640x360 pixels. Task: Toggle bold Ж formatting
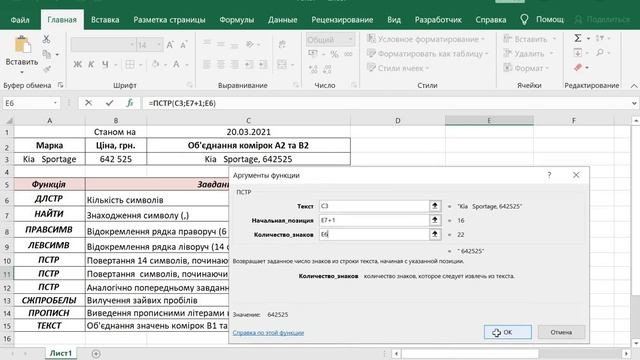tap(77, 64)
